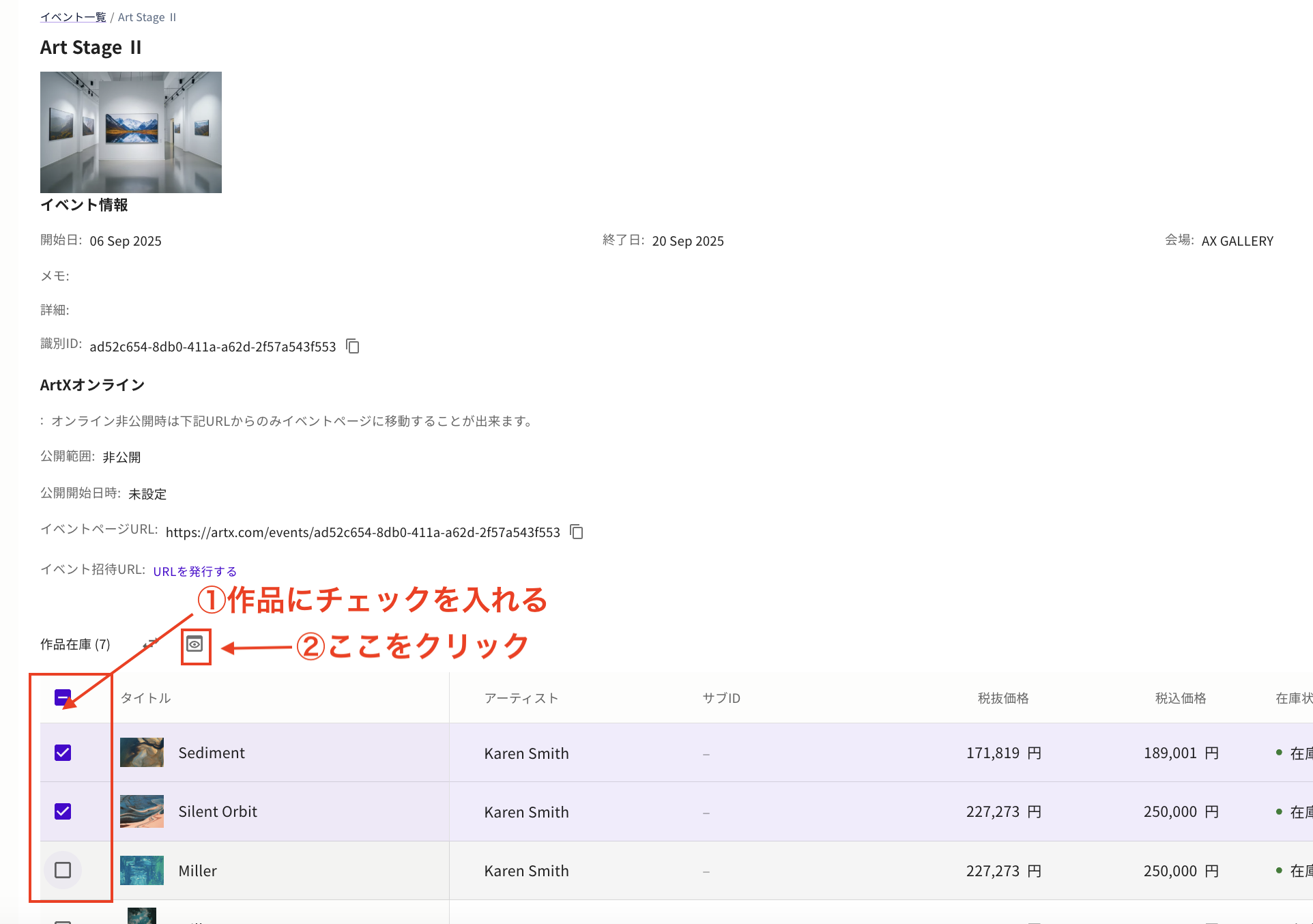Click the preview eye icon beside 作品在庫
The width and height of the screenshot is (1313, 924).
[x=194, y=644]
